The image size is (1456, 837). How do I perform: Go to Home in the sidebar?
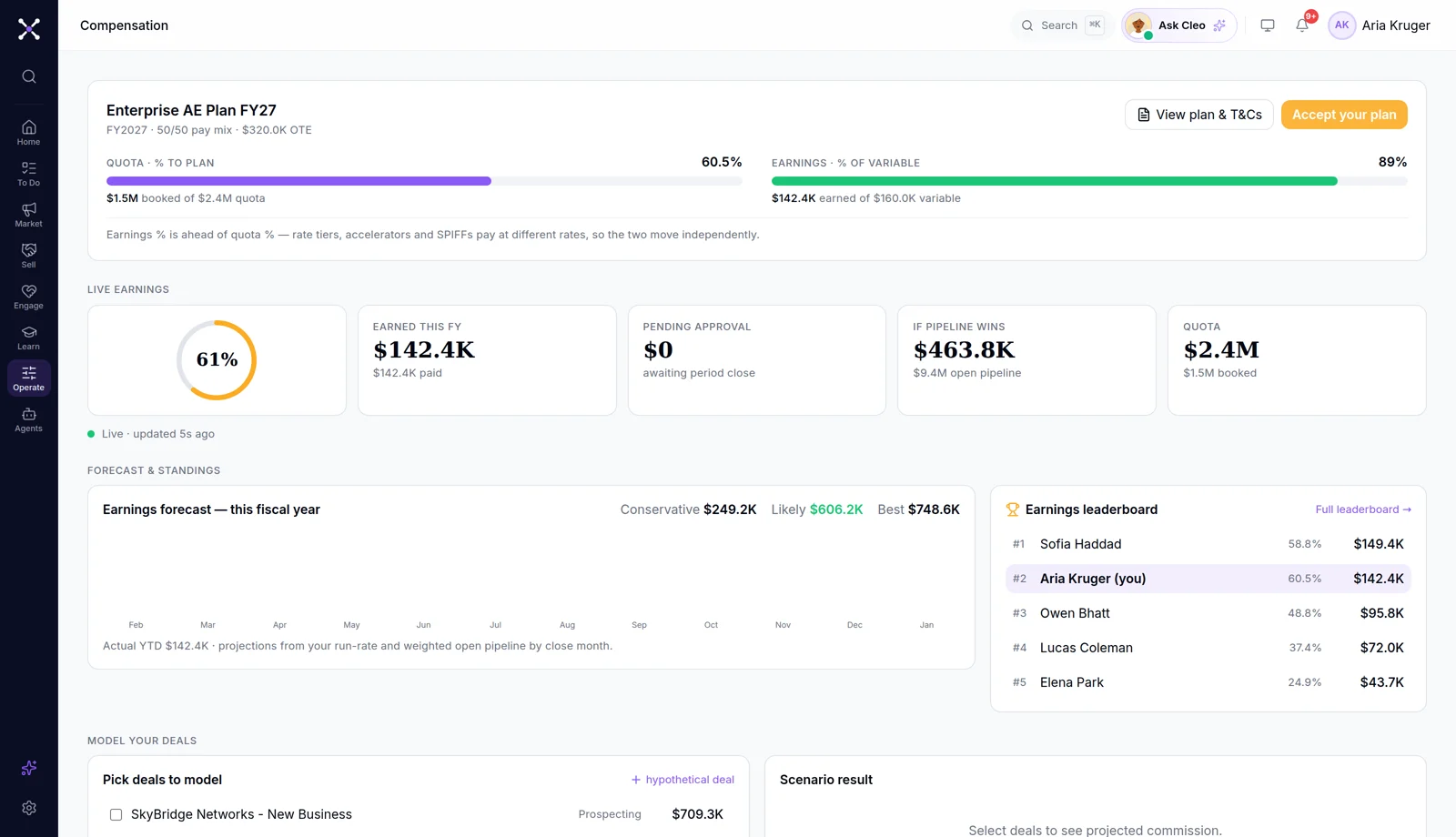(29, 133)
